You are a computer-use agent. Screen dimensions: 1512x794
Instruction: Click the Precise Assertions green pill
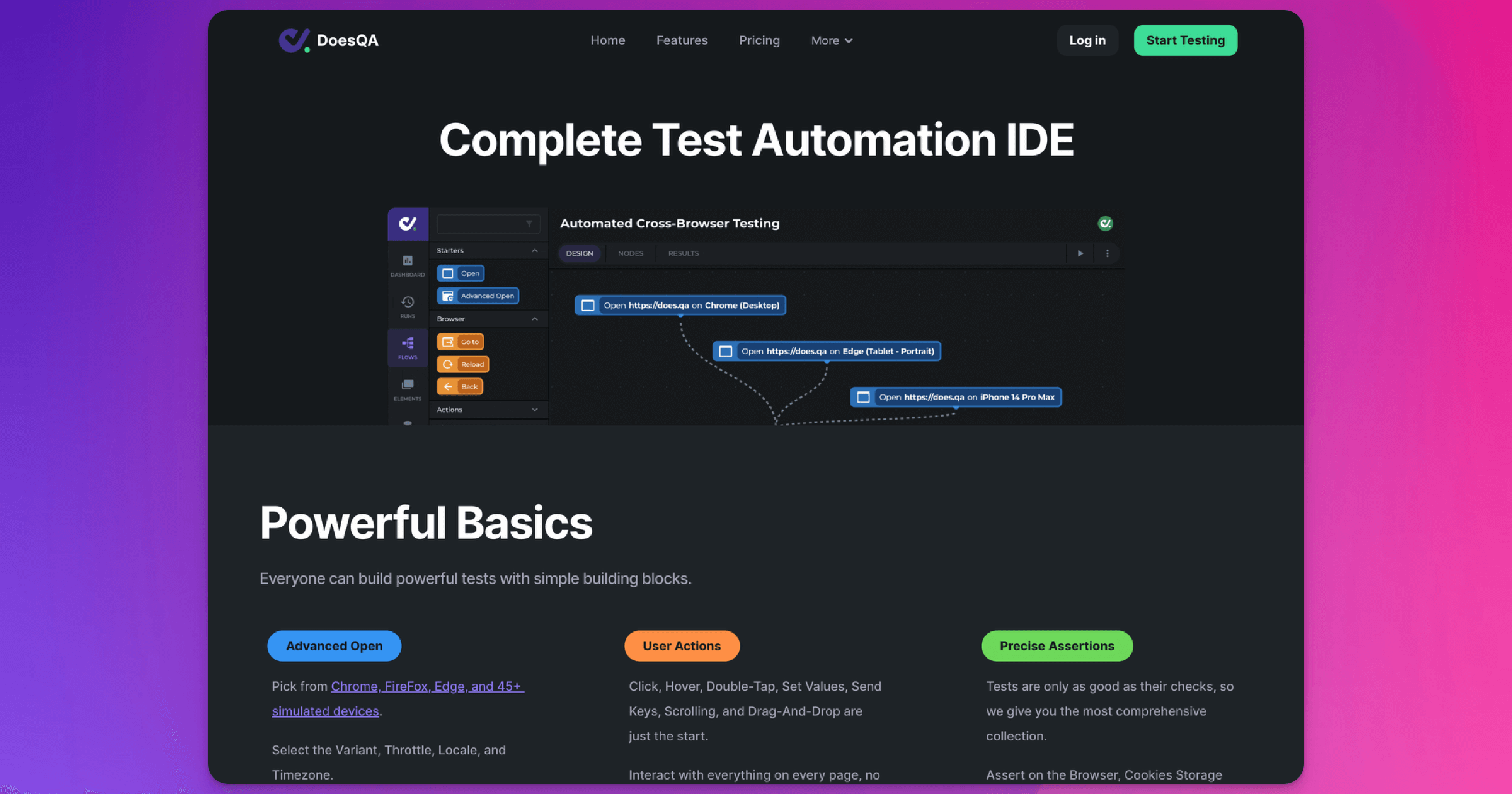pyautogui.click(x=1057, y=646)
